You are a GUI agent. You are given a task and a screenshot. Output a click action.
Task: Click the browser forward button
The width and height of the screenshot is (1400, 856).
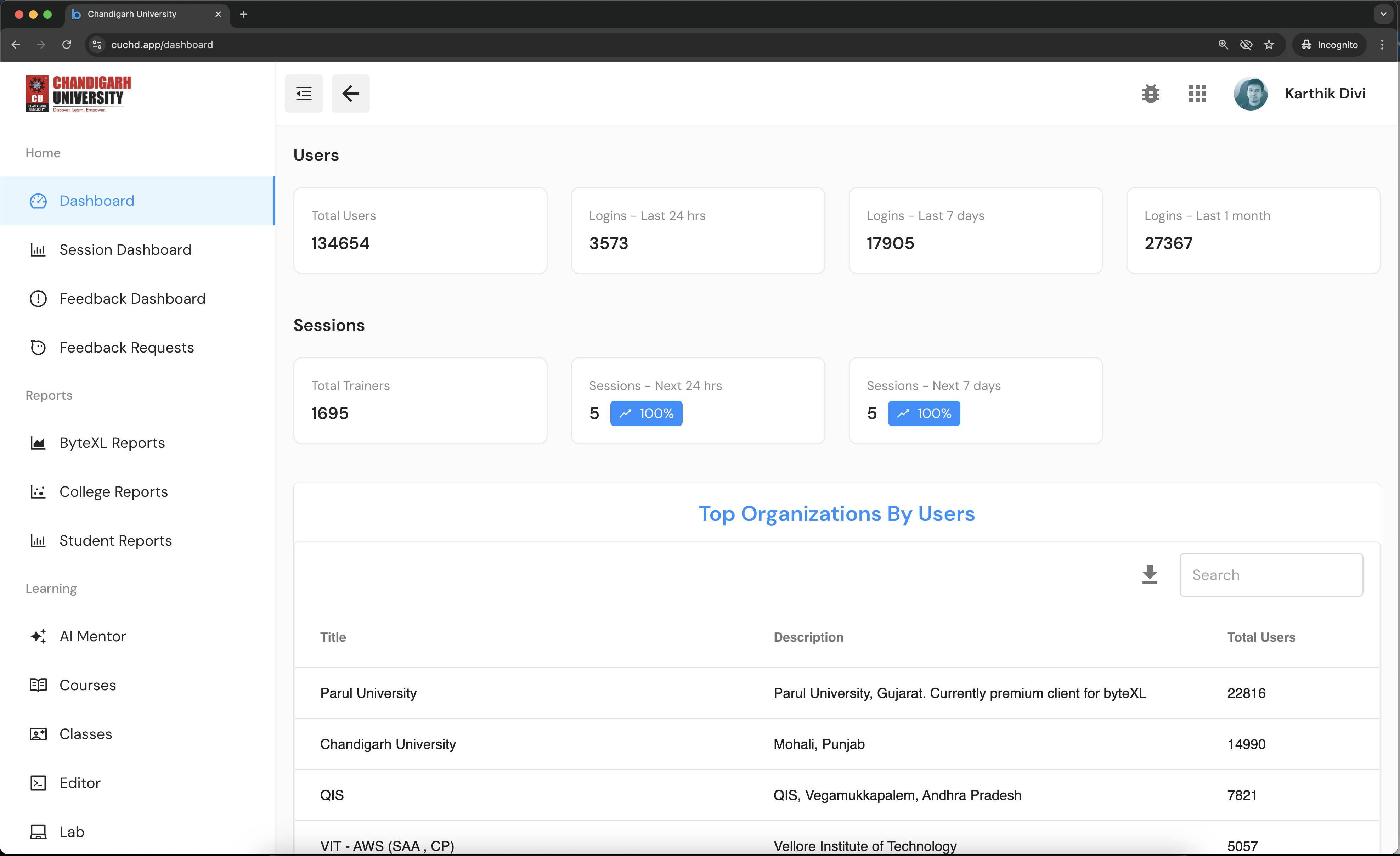41,44
